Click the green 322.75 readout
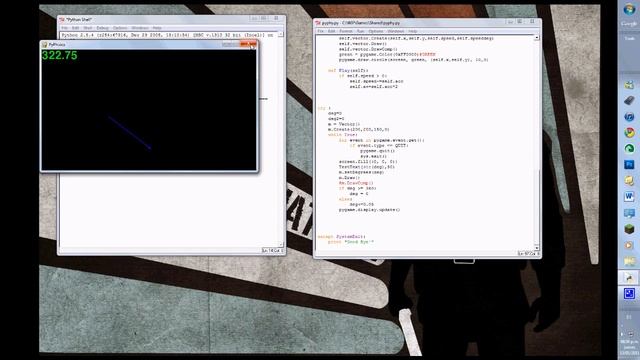Viewport: 640px width, 360px height. (x=60, y=56)
